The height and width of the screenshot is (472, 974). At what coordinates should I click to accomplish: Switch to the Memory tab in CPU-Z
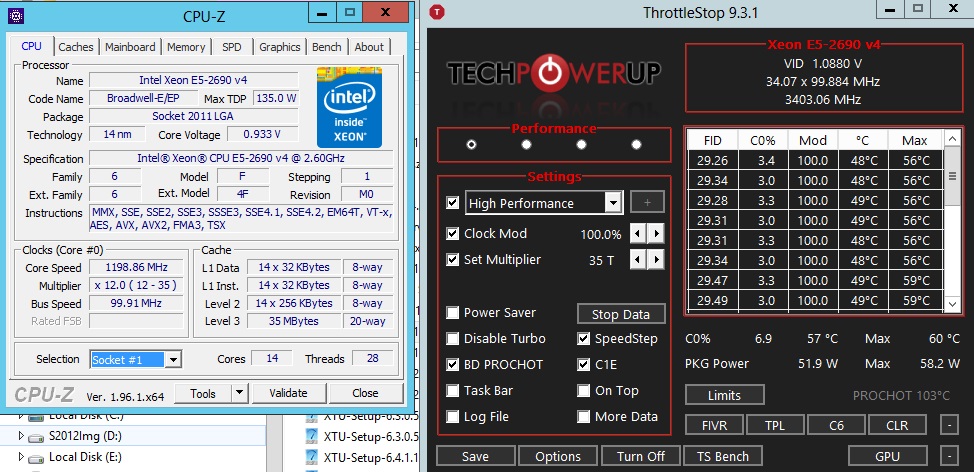[186, 47]
